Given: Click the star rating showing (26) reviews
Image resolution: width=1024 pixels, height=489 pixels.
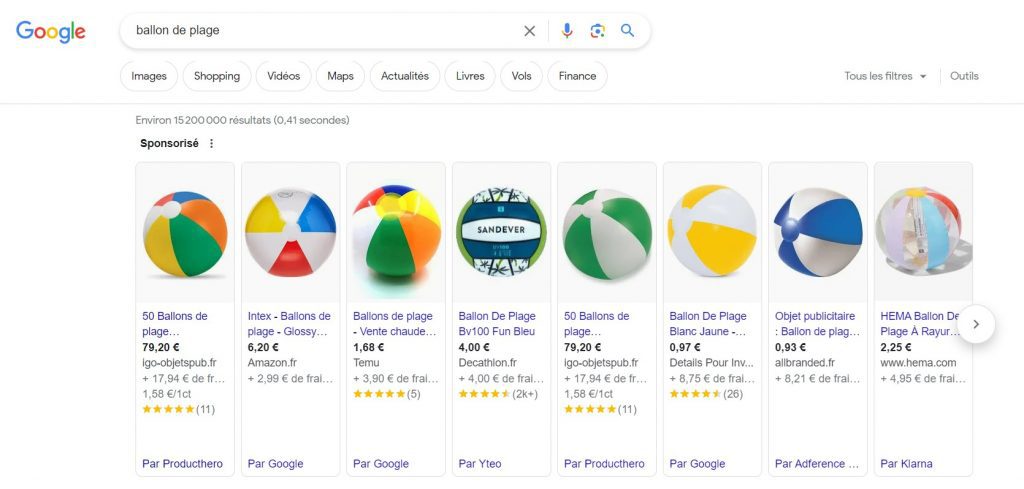Looking at the screenshot, I should point(706,394).
